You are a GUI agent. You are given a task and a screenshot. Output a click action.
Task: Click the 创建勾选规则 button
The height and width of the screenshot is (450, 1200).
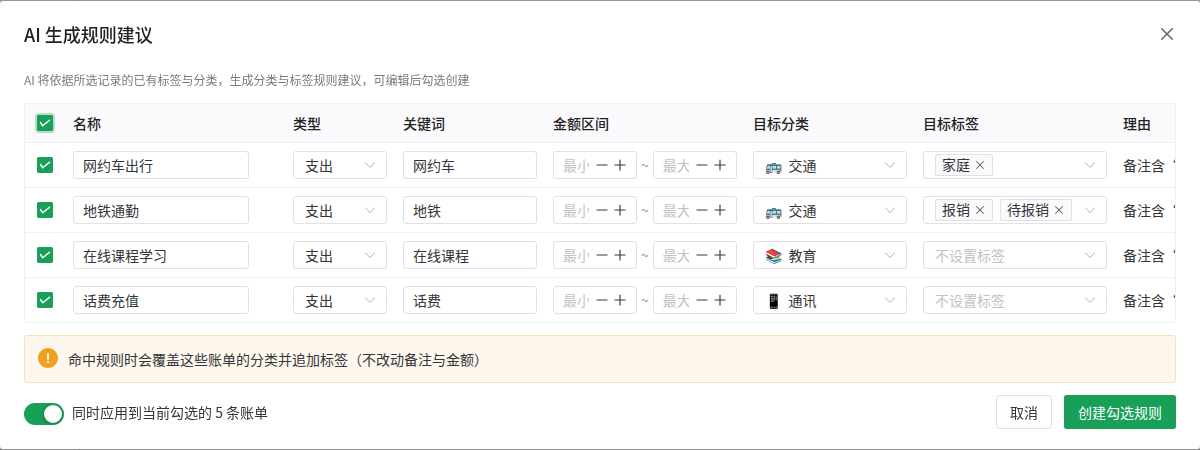coord(1120,412)
